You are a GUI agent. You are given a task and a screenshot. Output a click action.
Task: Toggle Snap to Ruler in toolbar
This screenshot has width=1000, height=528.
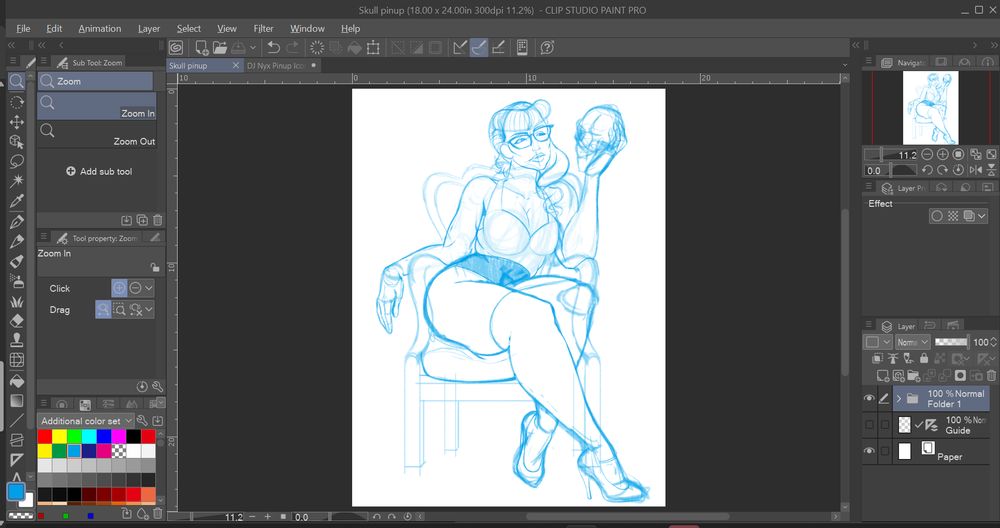[460, 48]
